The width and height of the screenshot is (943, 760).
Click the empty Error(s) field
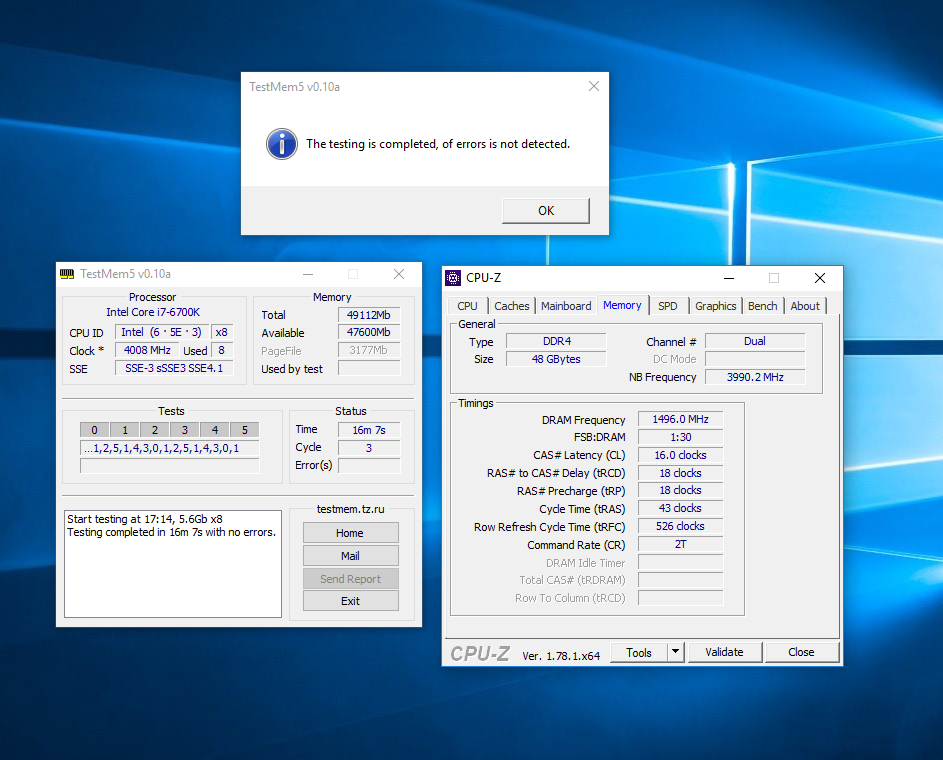click(x=369, y=465)
